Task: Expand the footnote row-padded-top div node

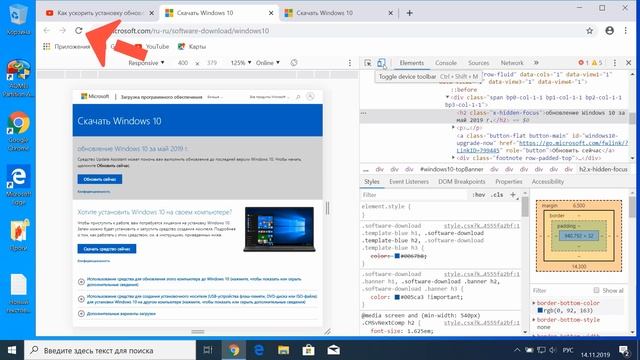Action: pyautogui.click(x=453, y=158)
